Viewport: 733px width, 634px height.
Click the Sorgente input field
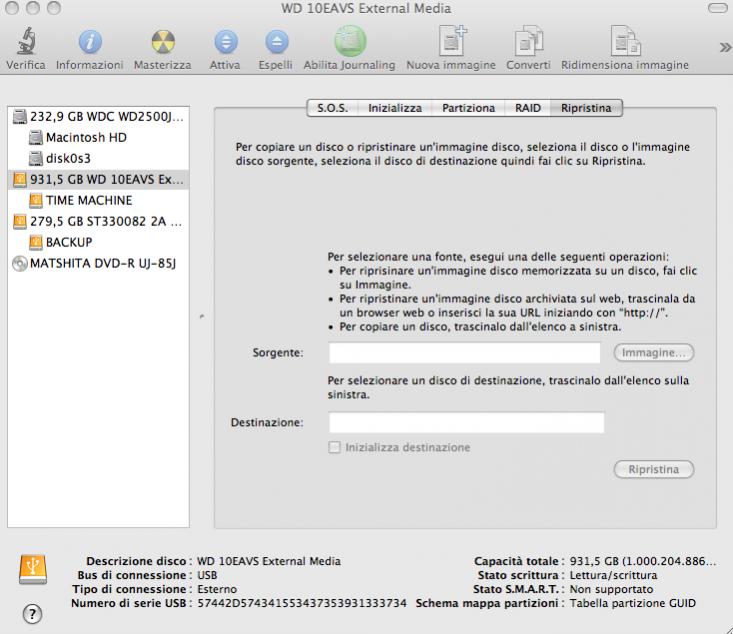pyautogui.click(x=464, y=353)
